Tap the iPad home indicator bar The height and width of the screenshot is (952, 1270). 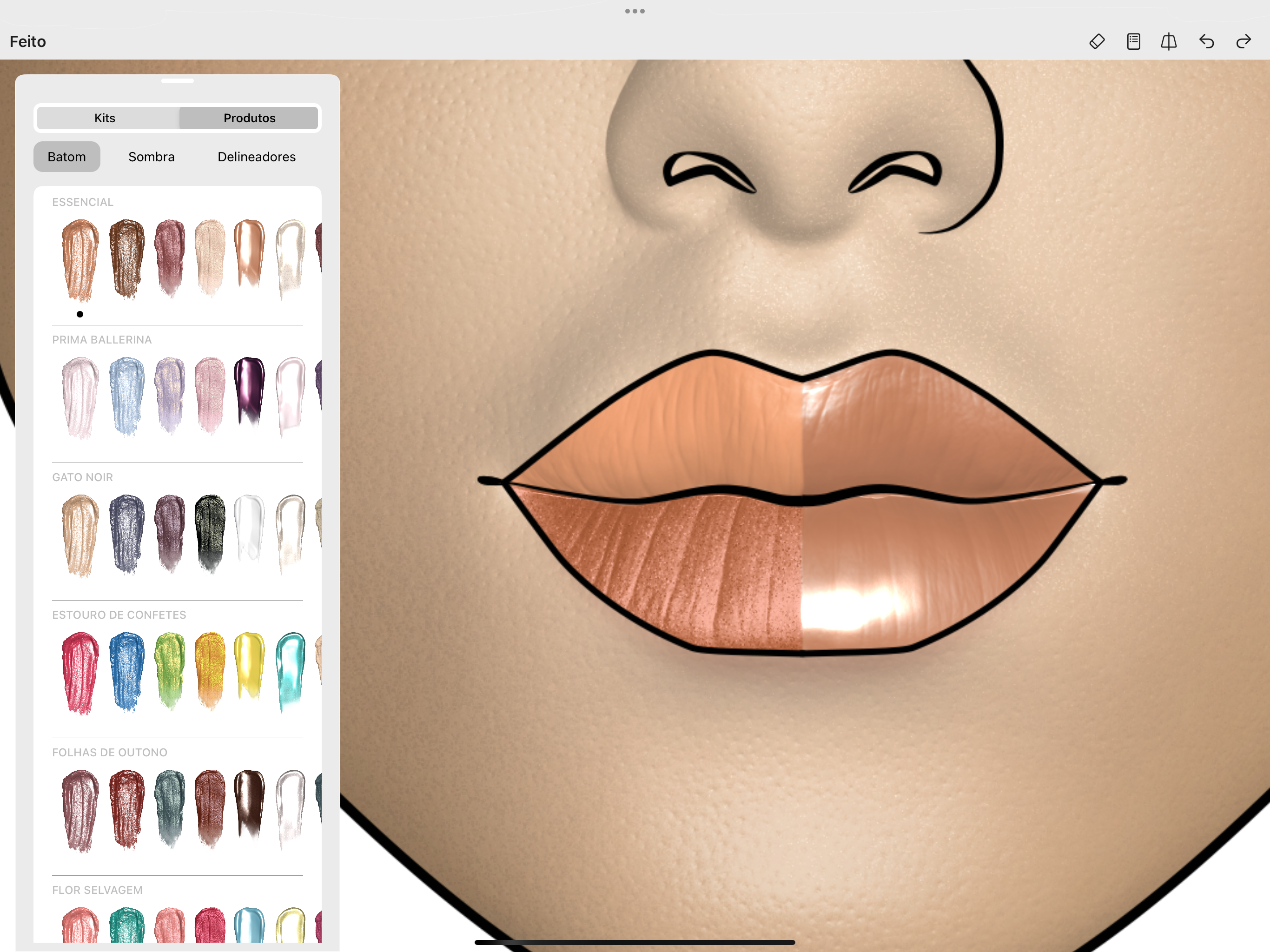pyautogui.click(x=635, y=942)
